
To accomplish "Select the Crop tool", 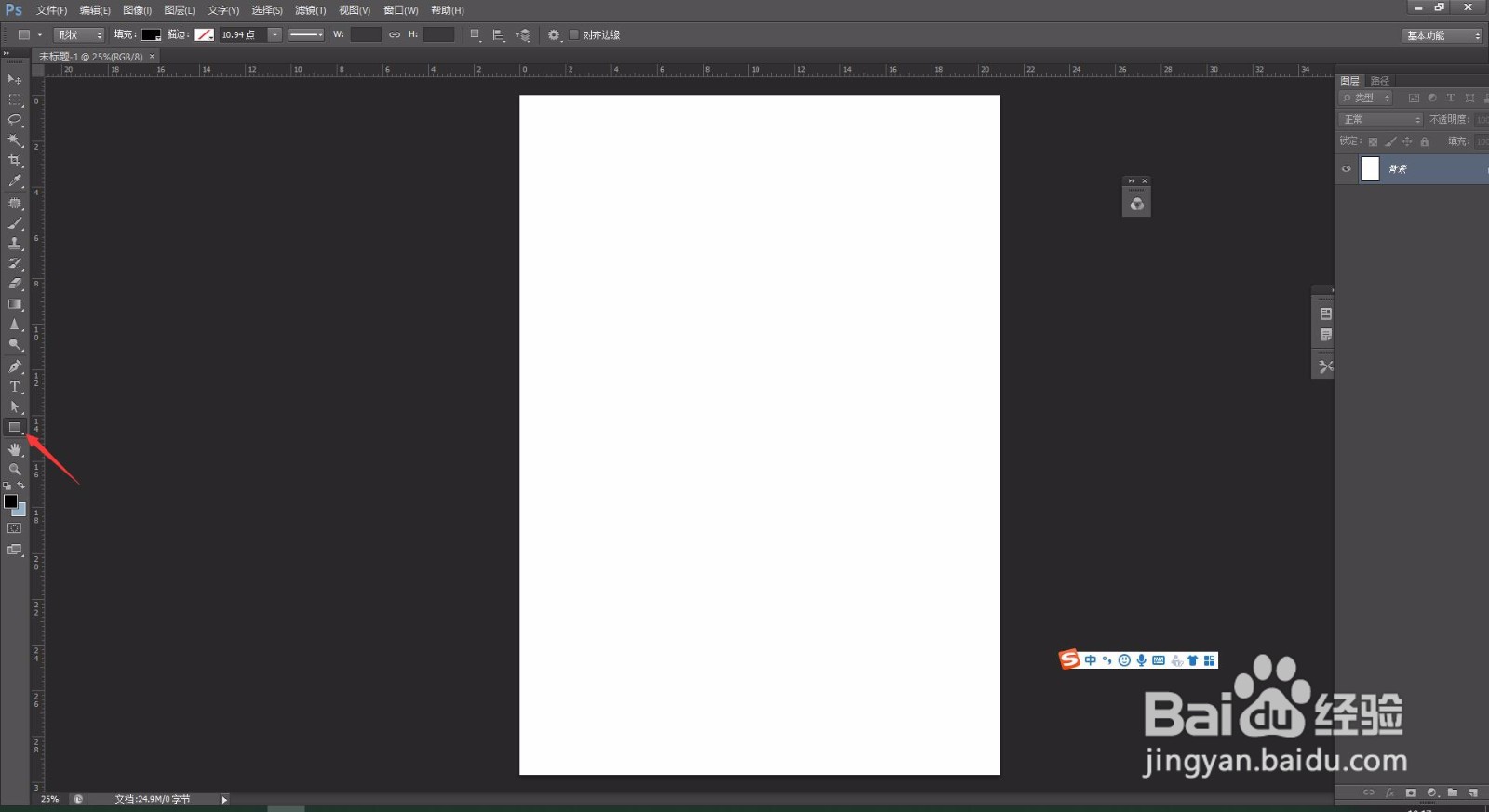I will pyautogui.click(x=14, y=161).
